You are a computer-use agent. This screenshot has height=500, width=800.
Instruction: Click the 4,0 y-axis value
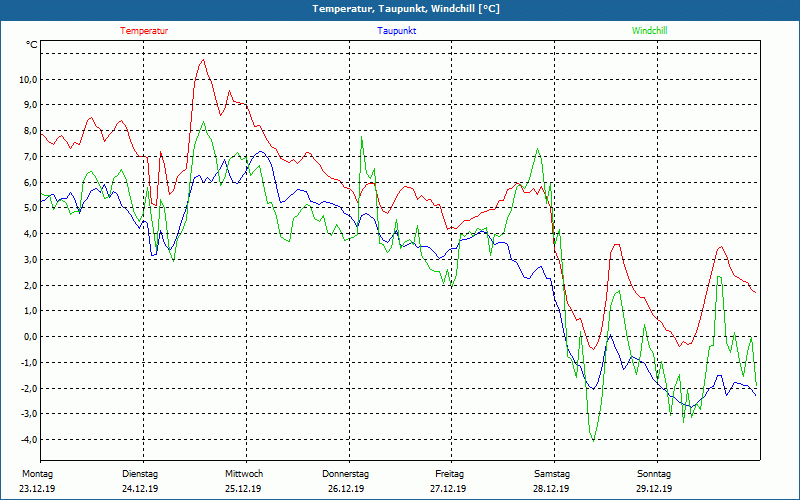click(30, 234)
